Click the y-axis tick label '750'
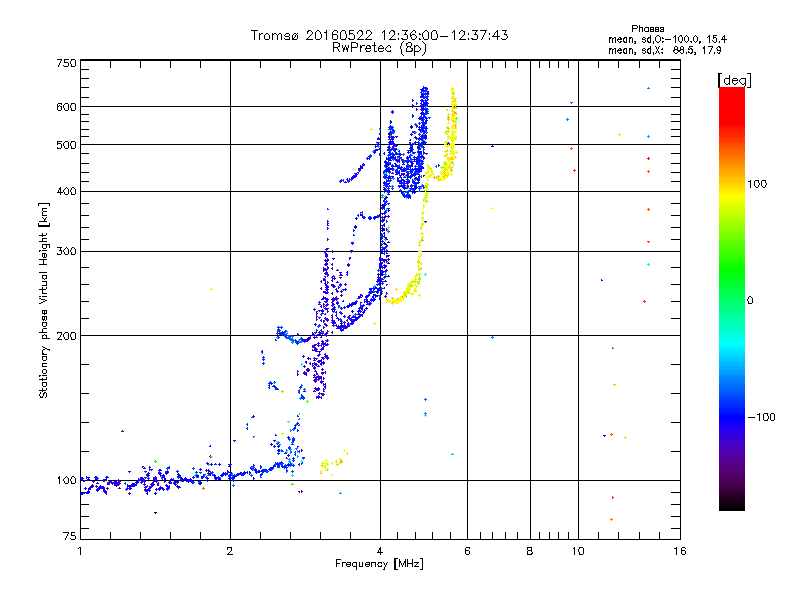Image resolution: width=800 pixels, height=600 pixels. [66, 63]
